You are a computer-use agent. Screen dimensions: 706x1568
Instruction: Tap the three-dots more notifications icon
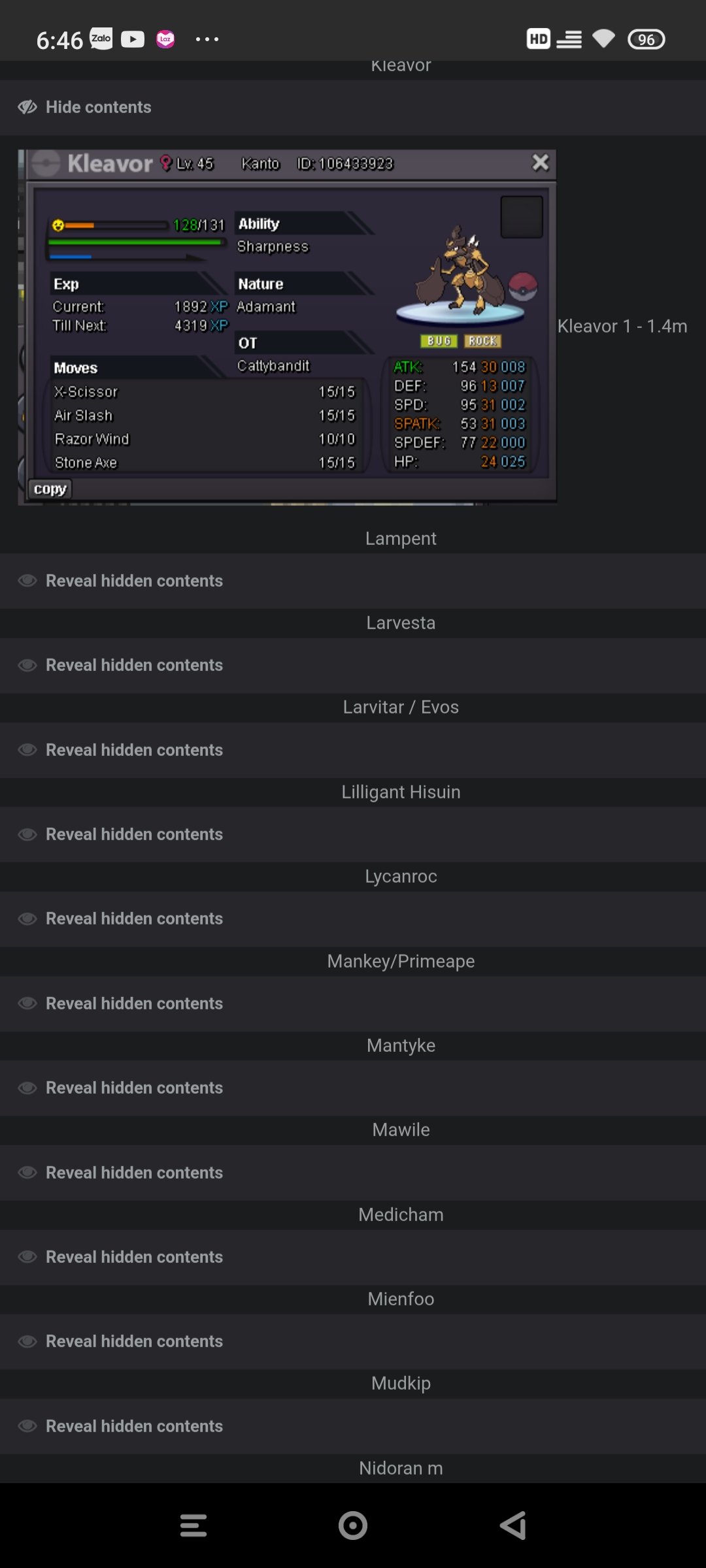click(x=207, y=39)
